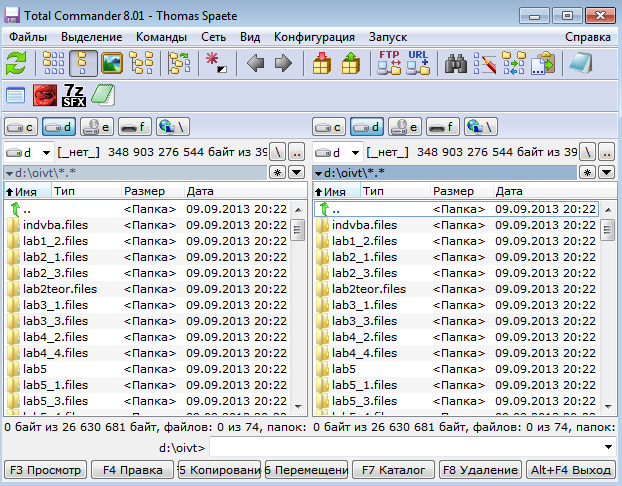Viewport: 622px width, 486px height.
Task: Enable thumbnail picture view icon
Action: (x=112, y=63)
